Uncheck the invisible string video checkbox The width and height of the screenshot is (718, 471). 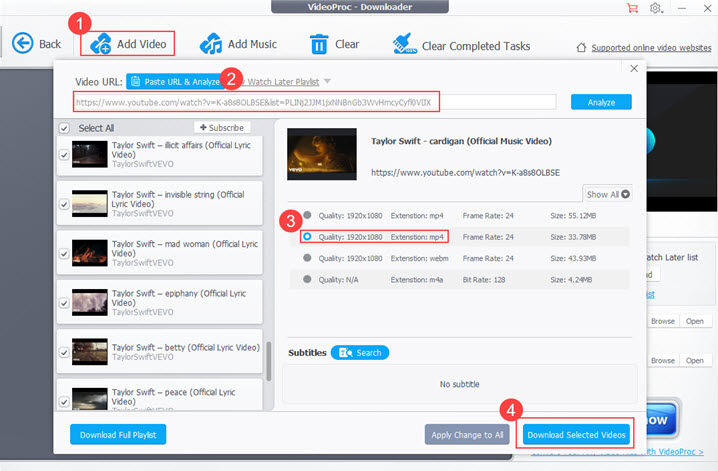[x=64, y=205]
